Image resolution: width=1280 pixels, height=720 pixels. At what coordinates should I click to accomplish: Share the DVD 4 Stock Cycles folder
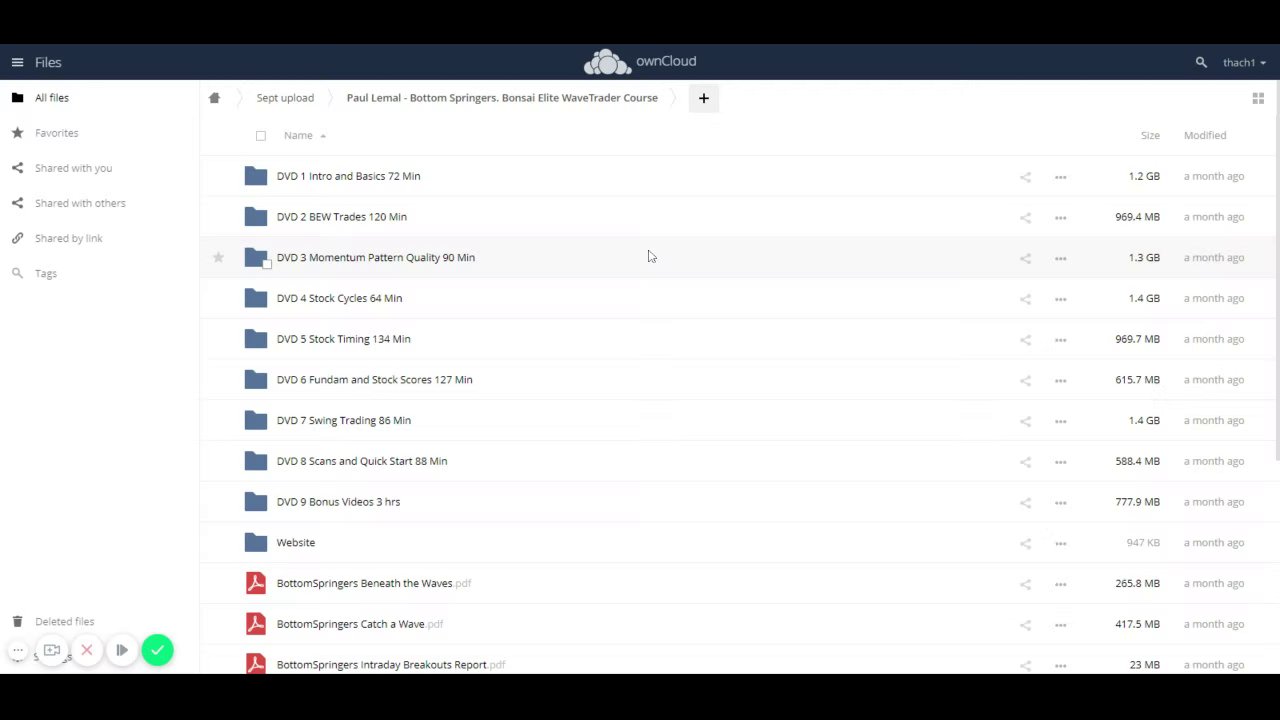point(1025,299)
